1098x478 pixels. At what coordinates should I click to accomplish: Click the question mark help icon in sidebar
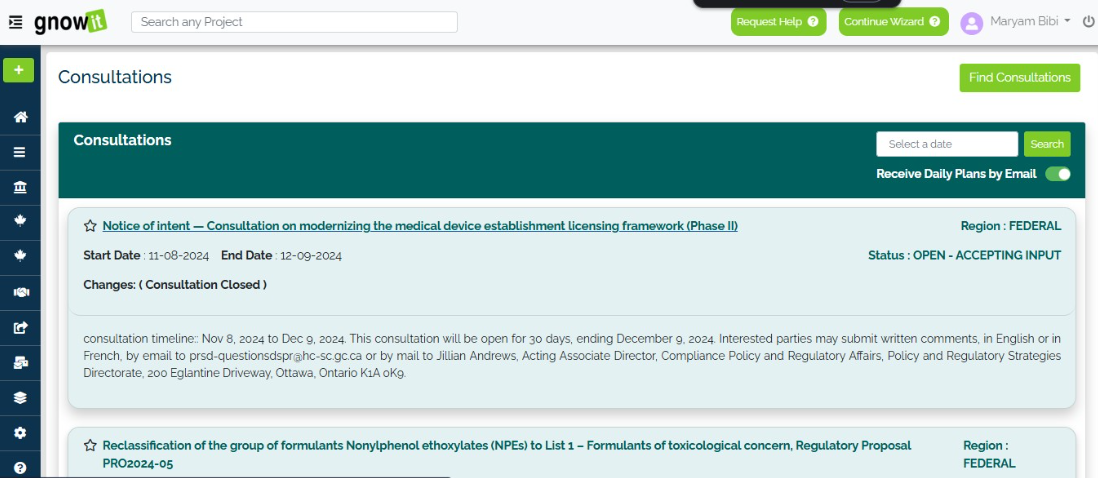20,467
